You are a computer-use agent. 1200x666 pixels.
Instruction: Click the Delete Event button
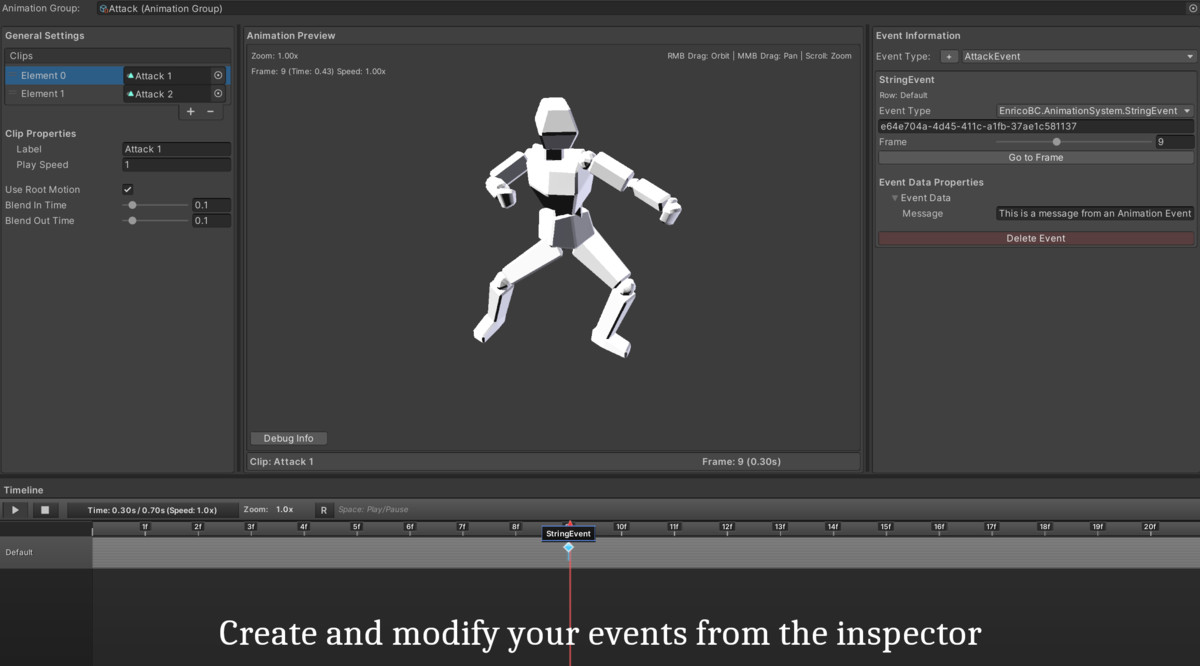(1036, 238)
